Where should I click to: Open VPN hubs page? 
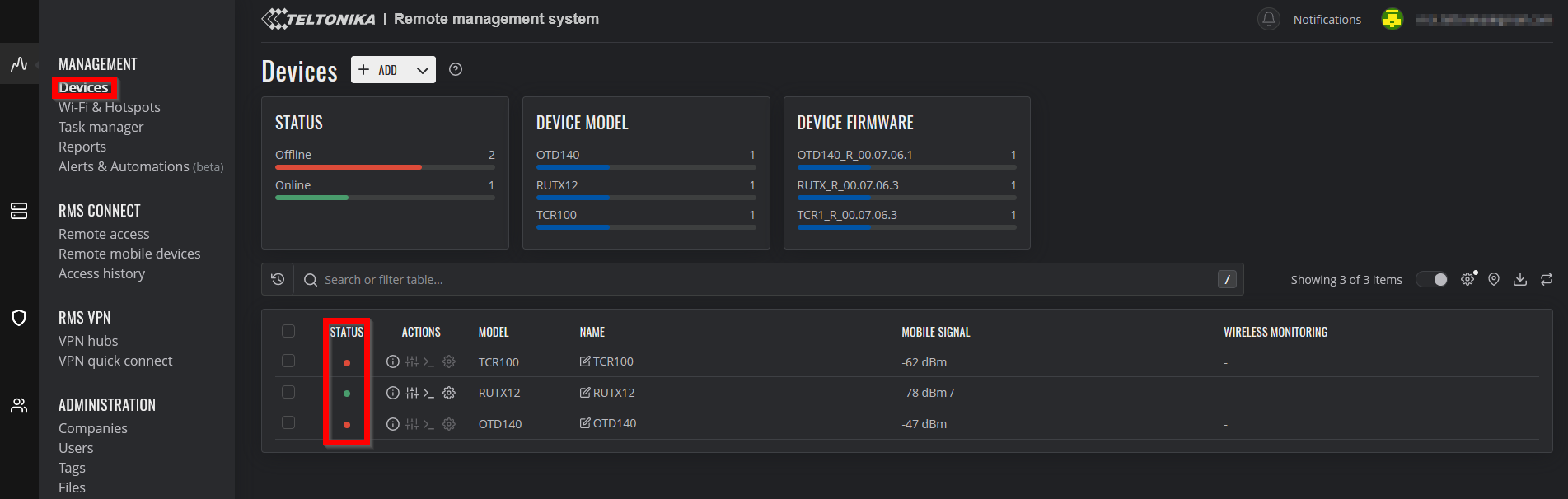(88, 341)
